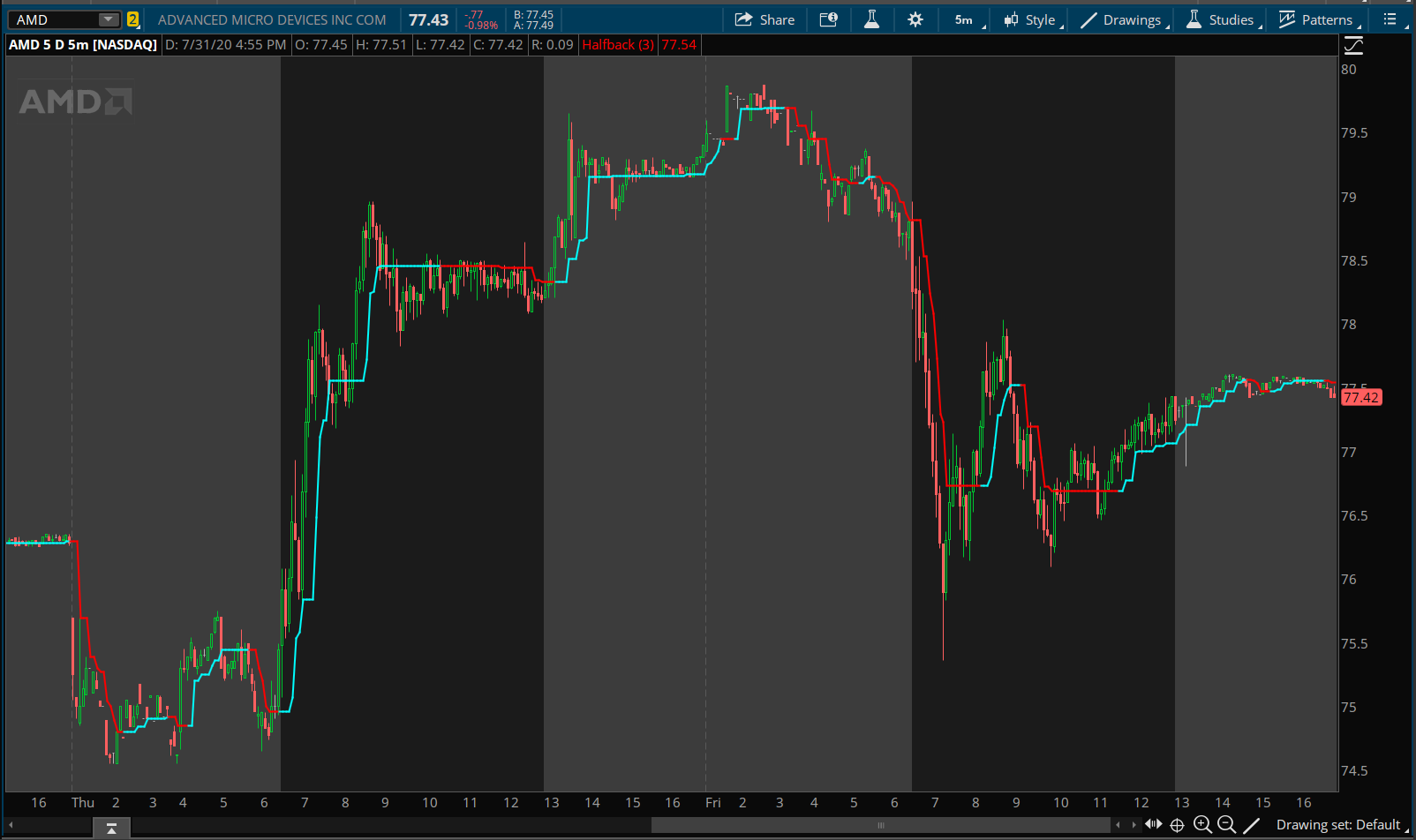This screenshot has width=1416, height=840.
Task: Open chart info panel icon beside Share
Action: pos(828,19)
